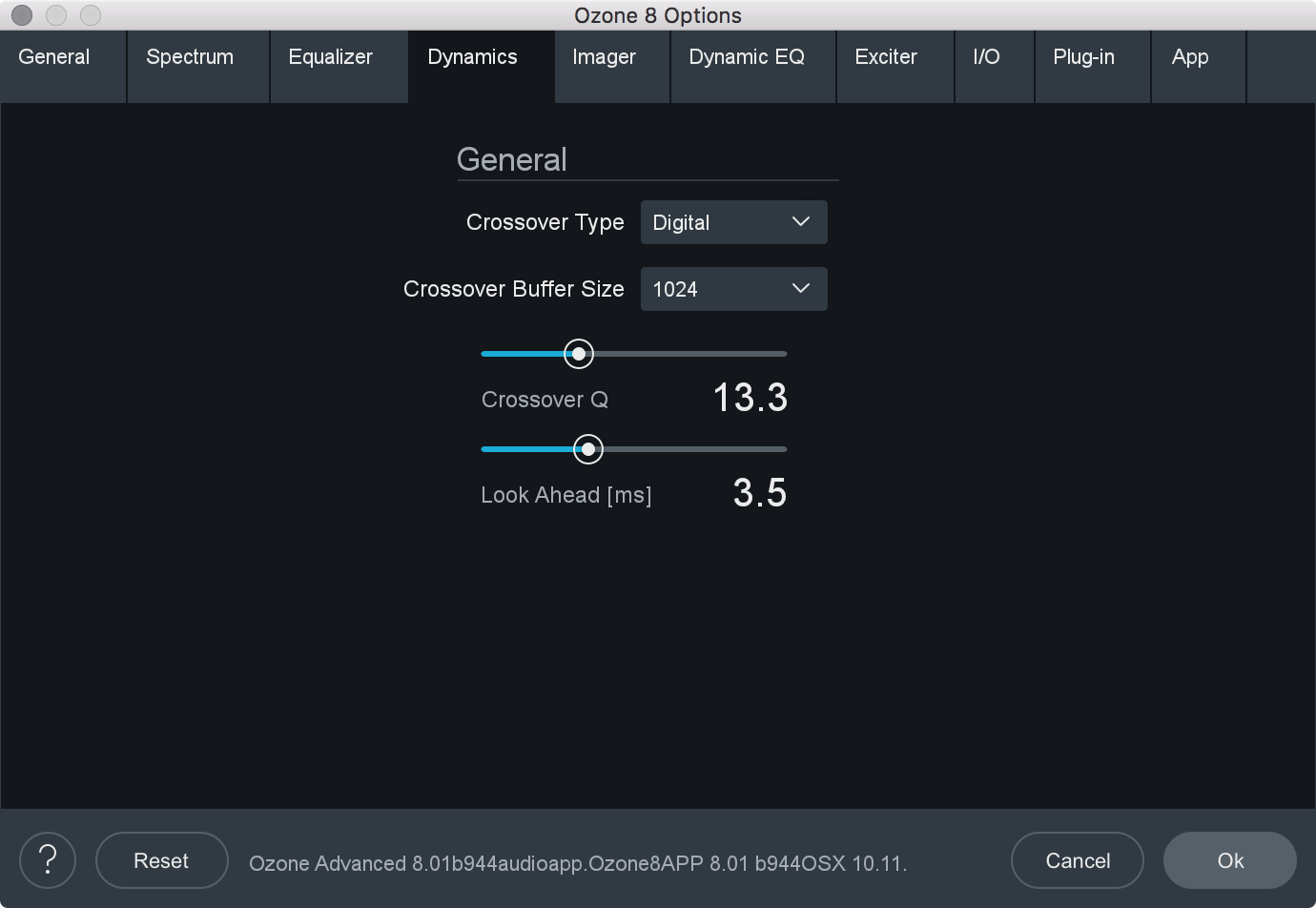
Task: Click the General section heading
Action: point(512,159)
